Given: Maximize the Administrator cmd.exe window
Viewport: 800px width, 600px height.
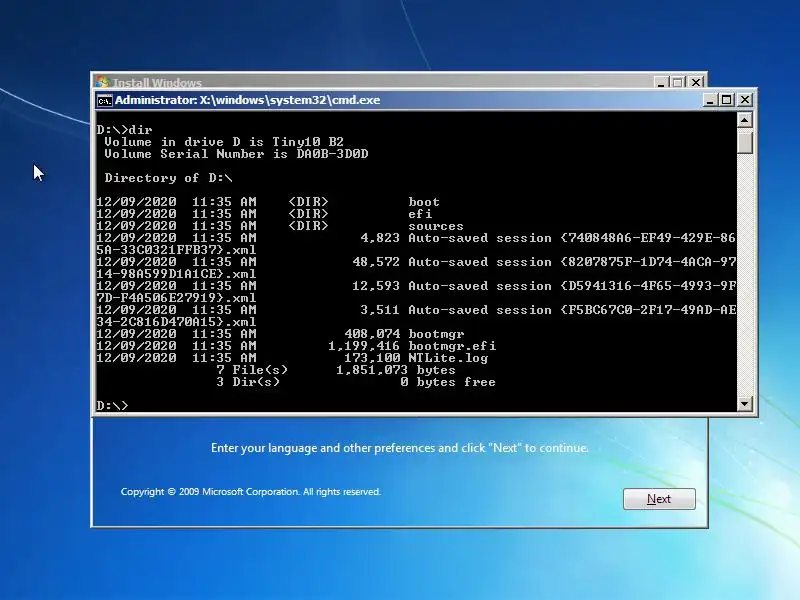Looking at the screenshot, I should [727, 100].
